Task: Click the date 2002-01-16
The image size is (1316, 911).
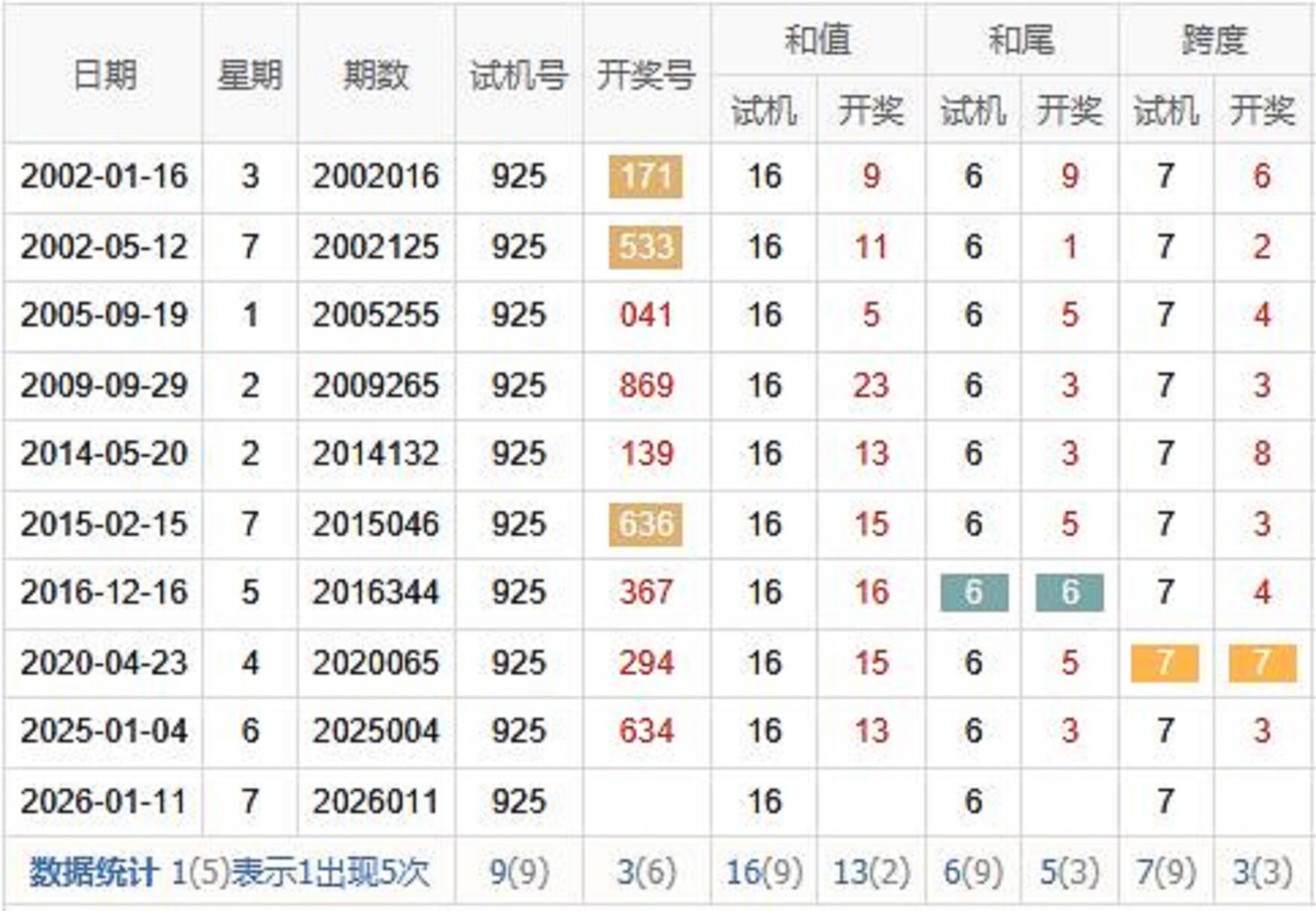Action: click(x=104, y=176)
